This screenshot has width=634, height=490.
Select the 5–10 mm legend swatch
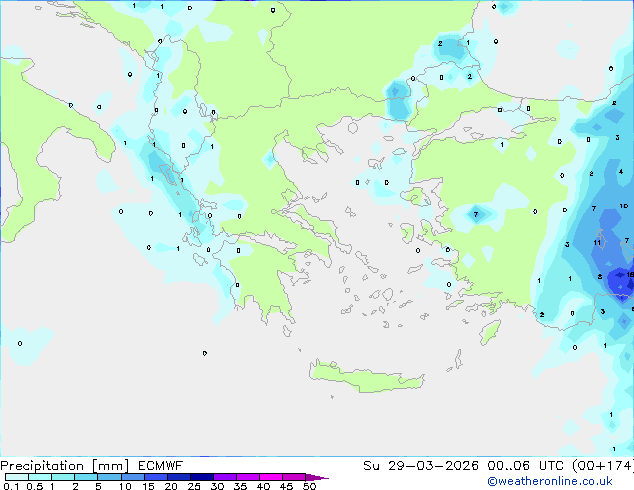pyautogui.click(x=109, y=477)
